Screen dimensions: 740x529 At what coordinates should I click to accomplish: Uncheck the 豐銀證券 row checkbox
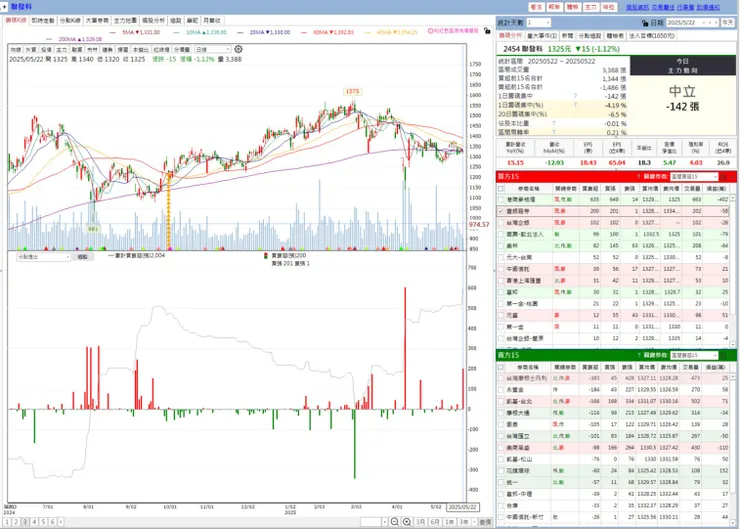click(501, 211)
